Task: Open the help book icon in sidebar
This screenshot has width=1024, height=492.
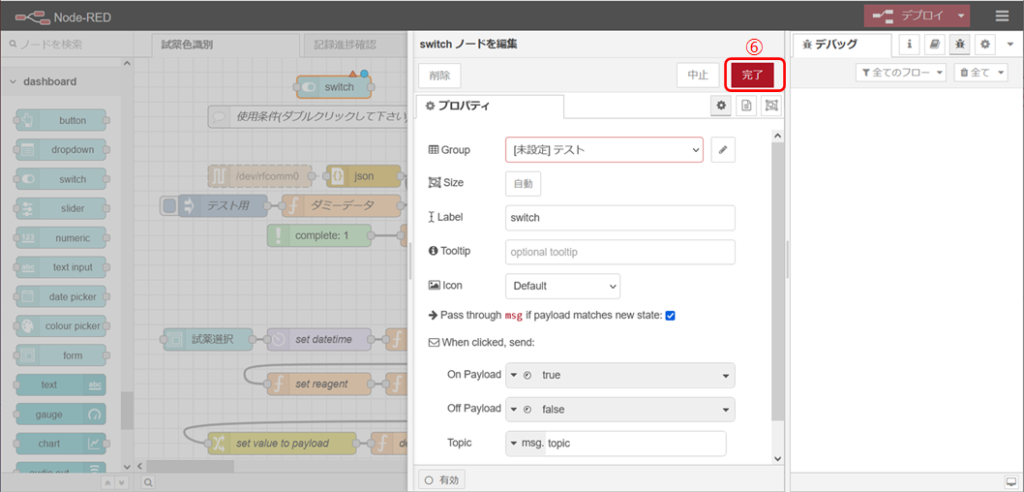Action: (x=934, y=45)
